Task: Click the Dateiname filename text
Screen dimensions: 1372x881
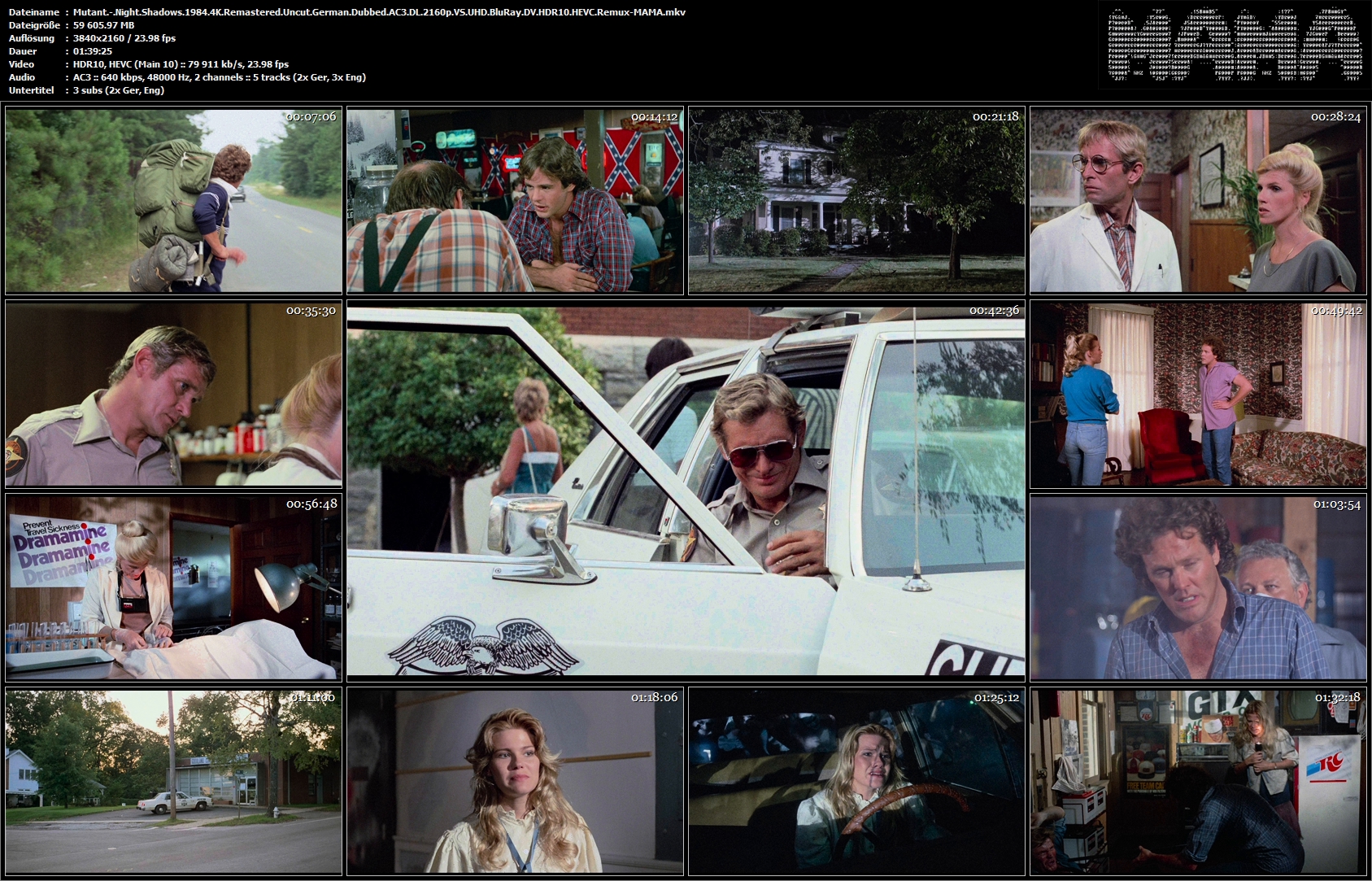Action: (379, 12)
